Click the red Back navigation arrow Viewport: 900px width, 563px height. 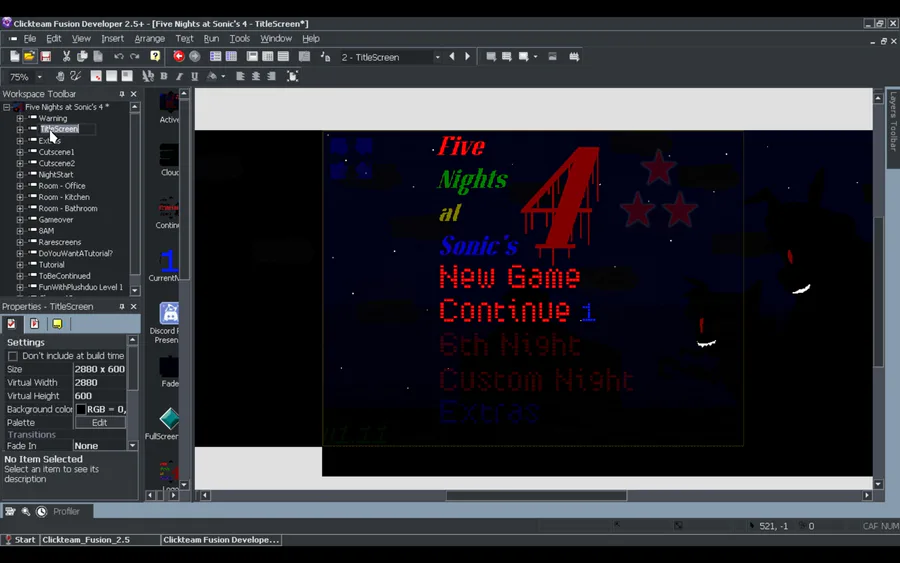coord(179,56)
